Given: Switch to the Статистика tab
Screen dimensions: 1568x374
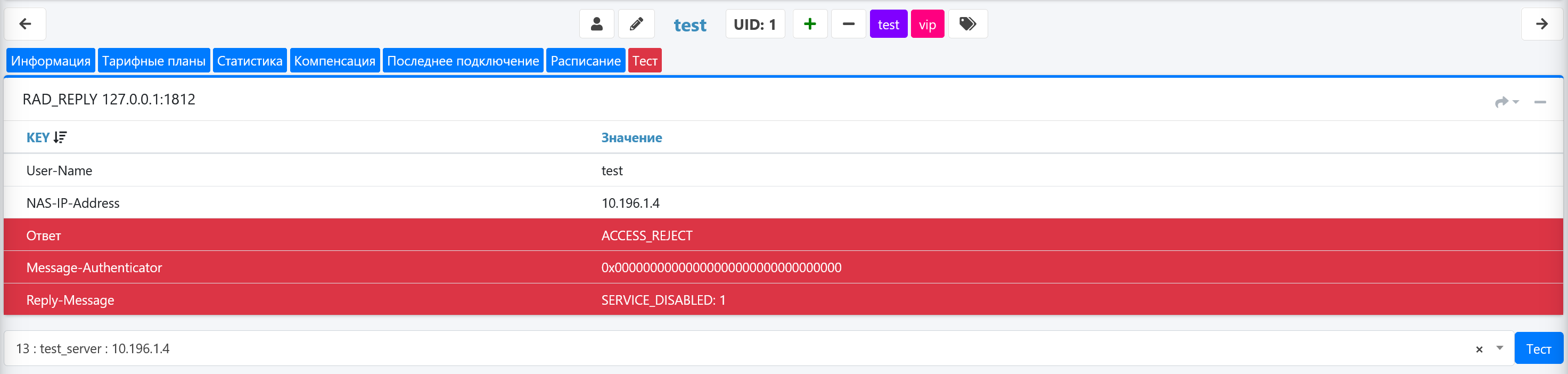Looking at the screenshot, I should [250, 60].
